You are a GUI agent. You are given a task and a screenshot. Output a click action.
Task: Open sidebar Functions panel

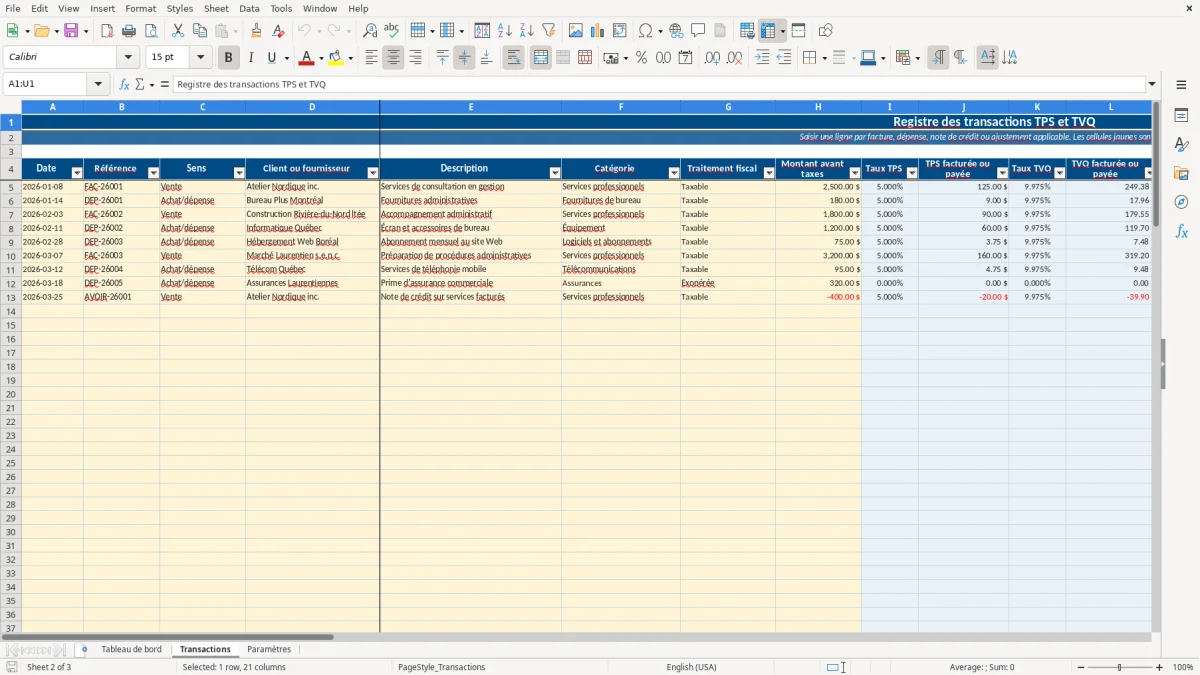pos(1181,231)
